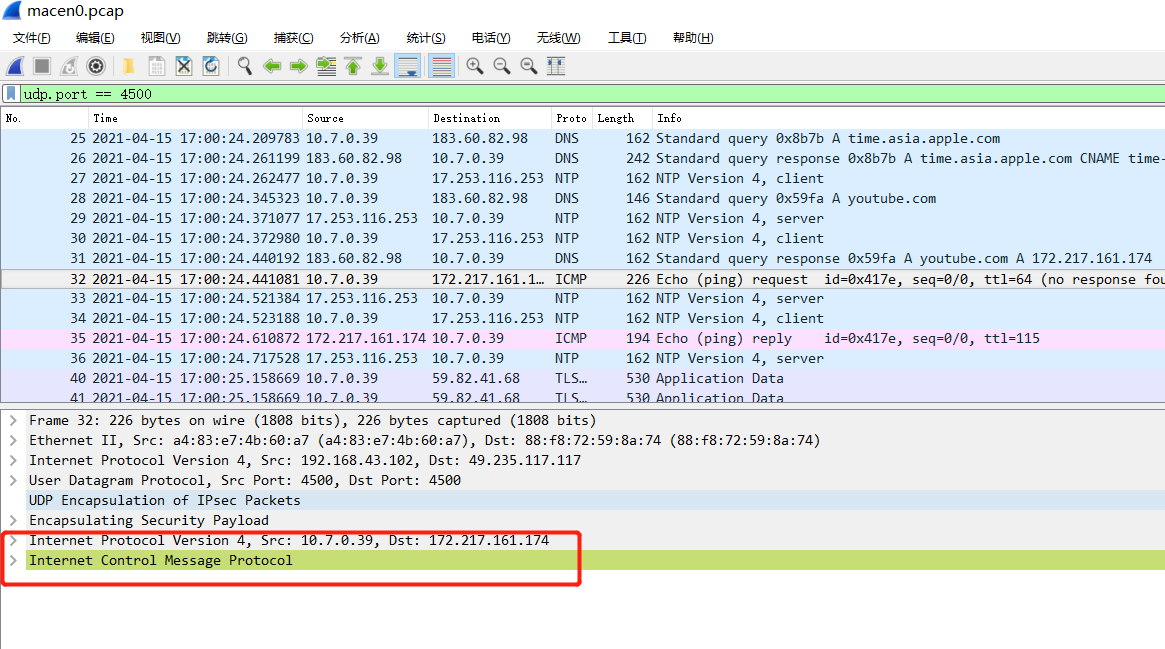
Task: Click the zoom in icon
Action: (474, 66)
